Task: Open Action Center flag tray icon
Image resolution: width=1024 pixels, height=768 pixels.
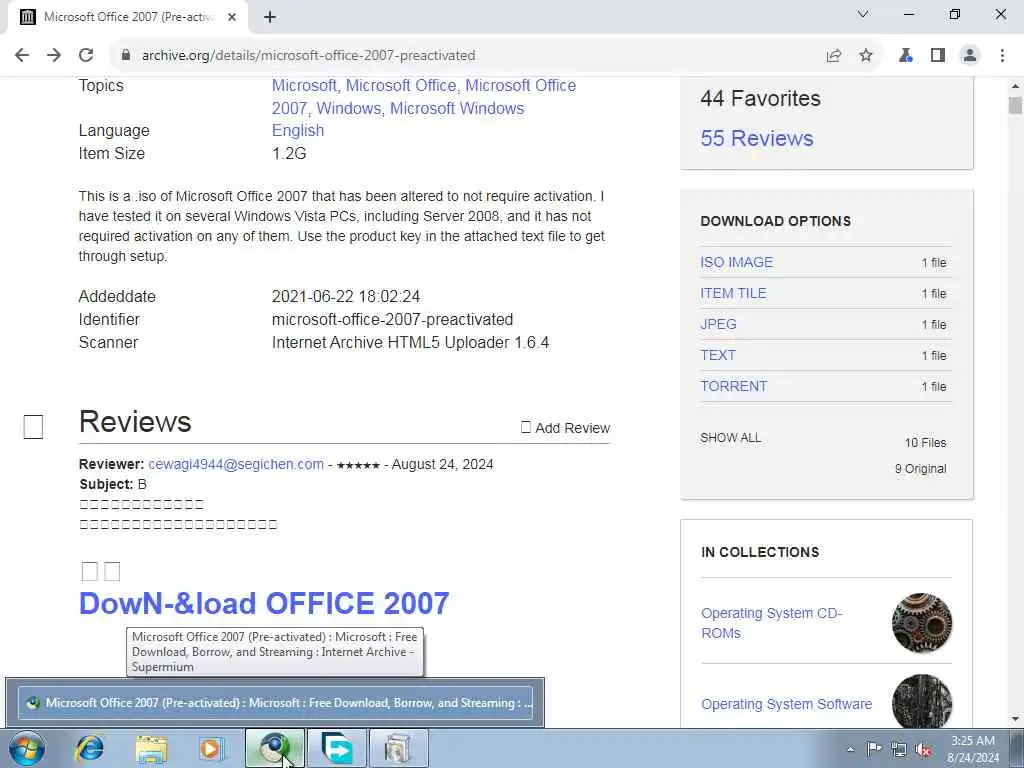Action: [x=874, y=749]
